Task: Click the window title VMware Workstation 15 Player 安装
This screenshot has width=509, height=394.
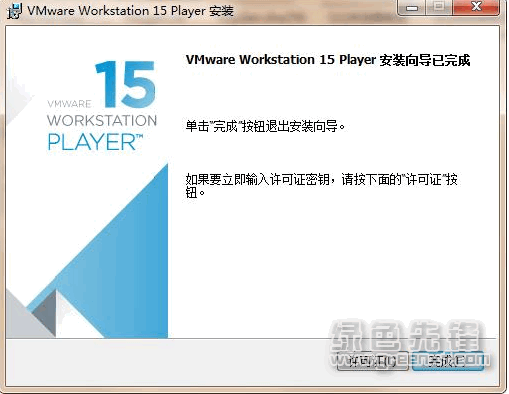Action: tap(130, 11)
